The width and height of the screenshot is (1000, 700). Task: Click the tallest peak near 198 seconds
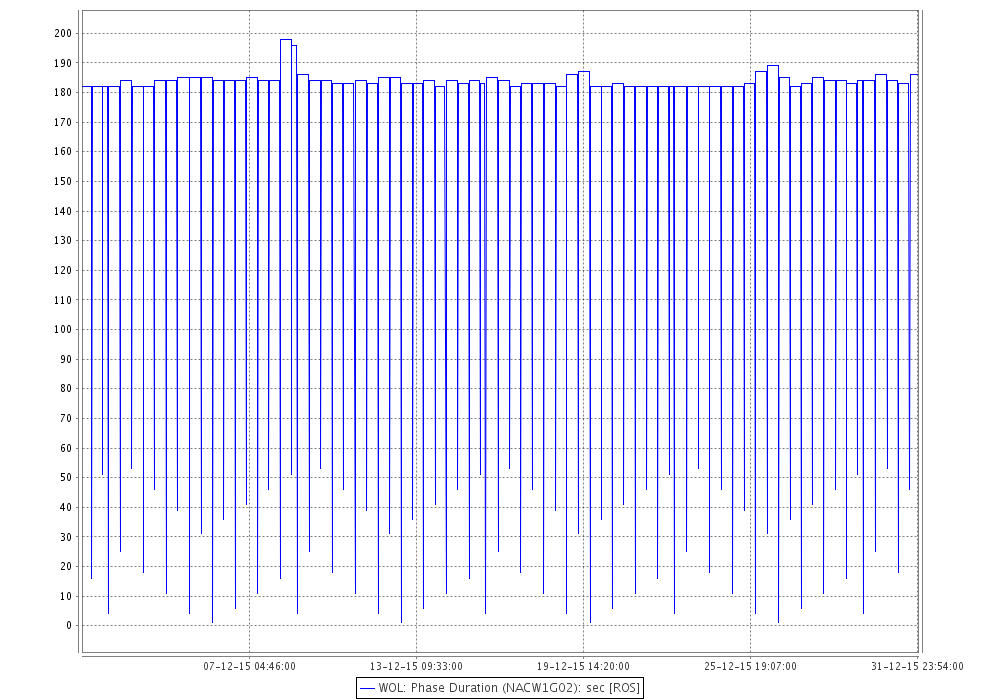click(x=286, y=40)
